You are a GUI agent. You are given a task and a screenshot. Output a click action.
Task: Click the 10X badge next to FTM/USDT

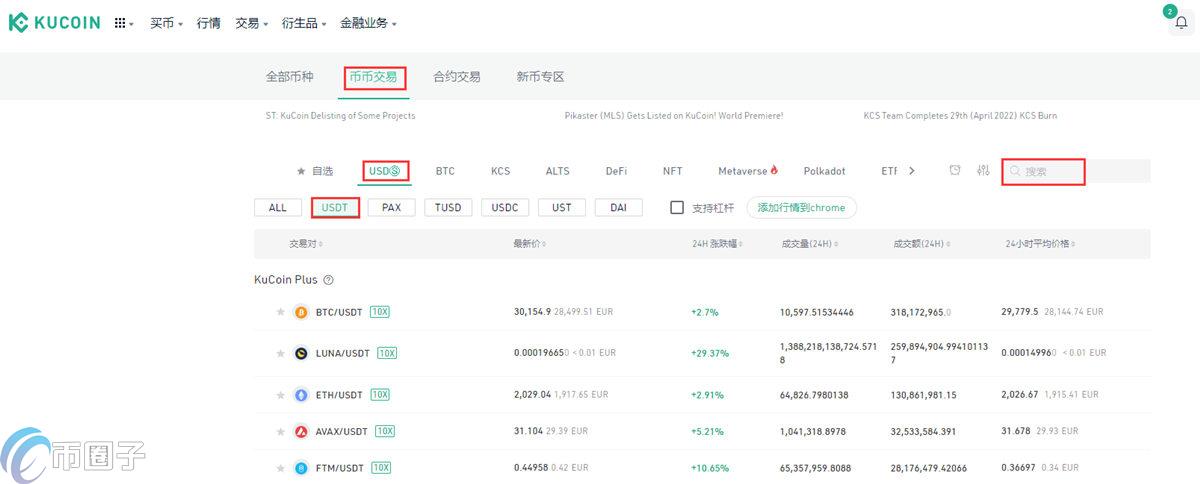pos(381,468)
